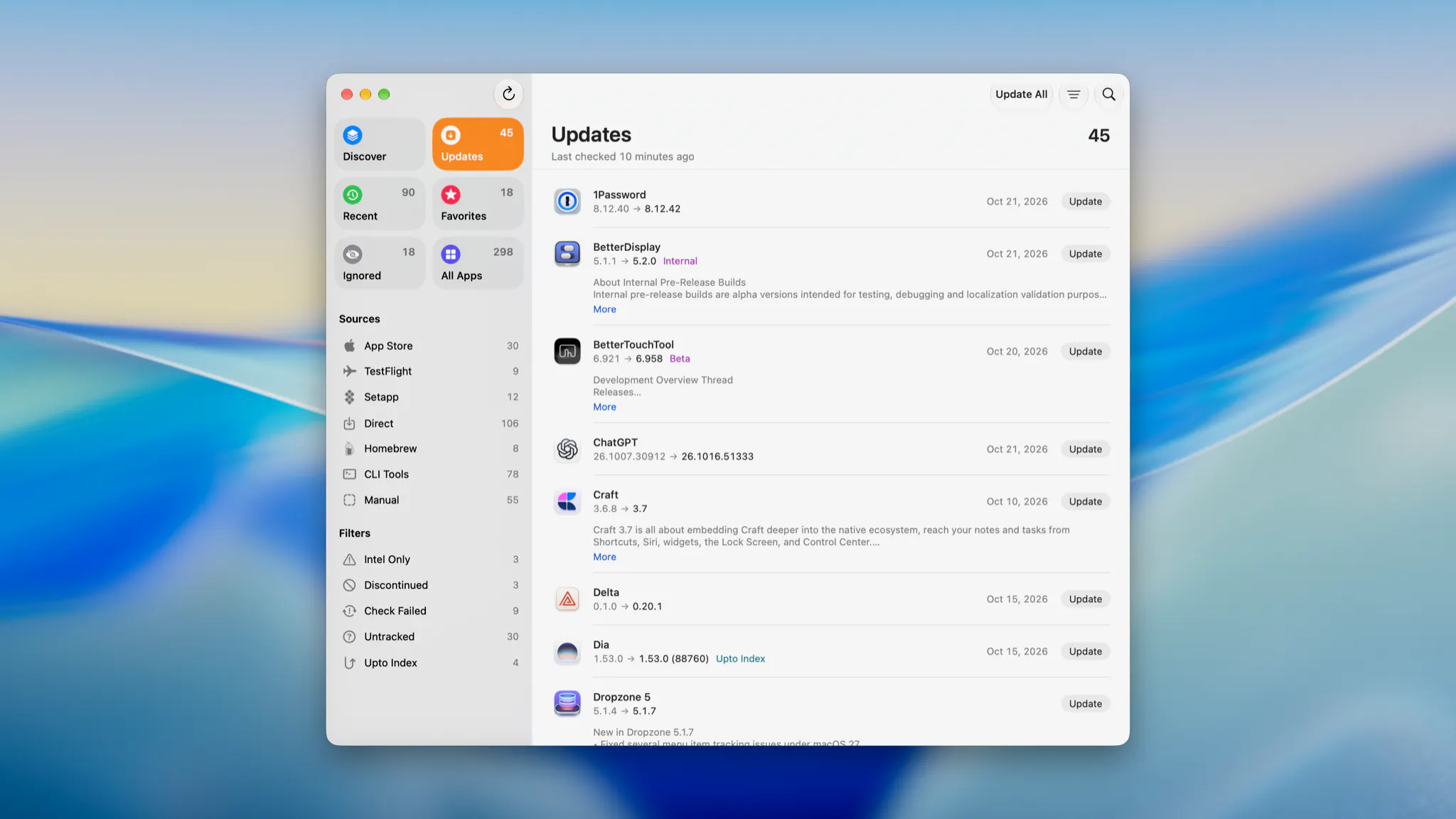The image size is (1456, 819).
Task: Select Setapp source
Action: pos(429,397)
